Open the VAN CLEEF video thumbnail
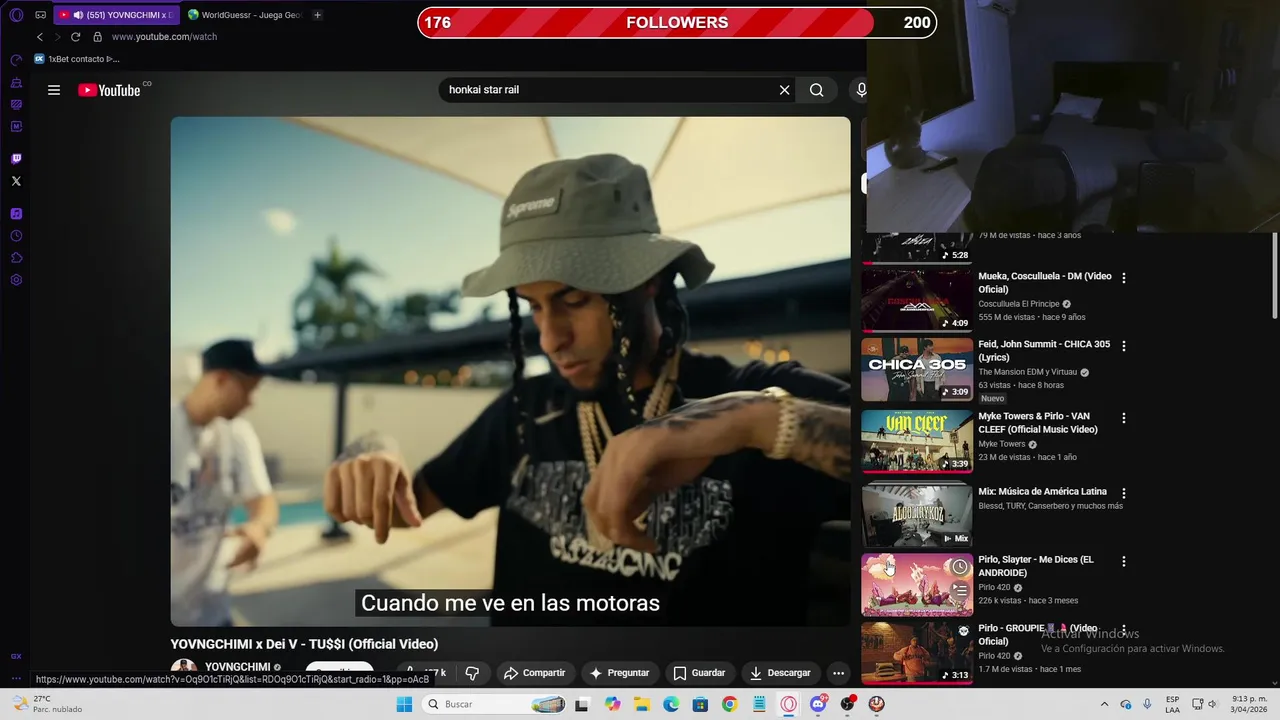Screen dimensions: 1280x720 point(917,441)
